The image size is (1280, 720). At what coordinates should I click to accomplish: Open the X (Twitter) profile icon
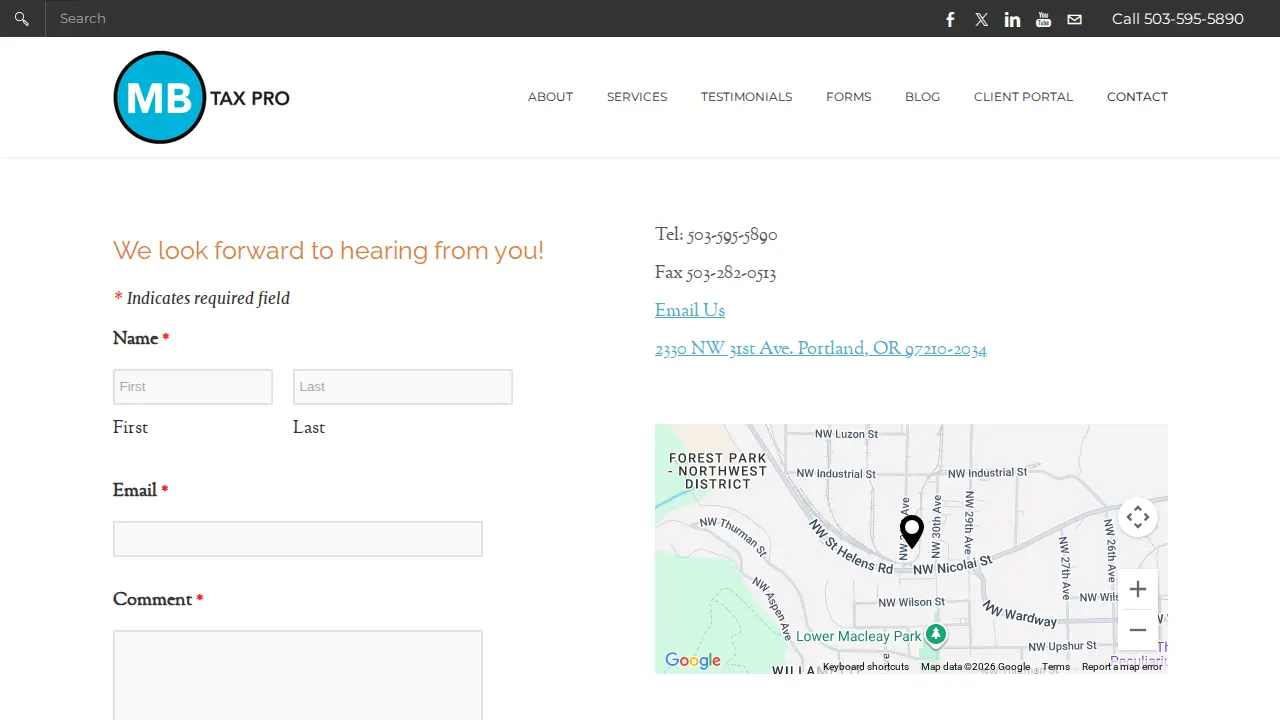coord(982,19)
